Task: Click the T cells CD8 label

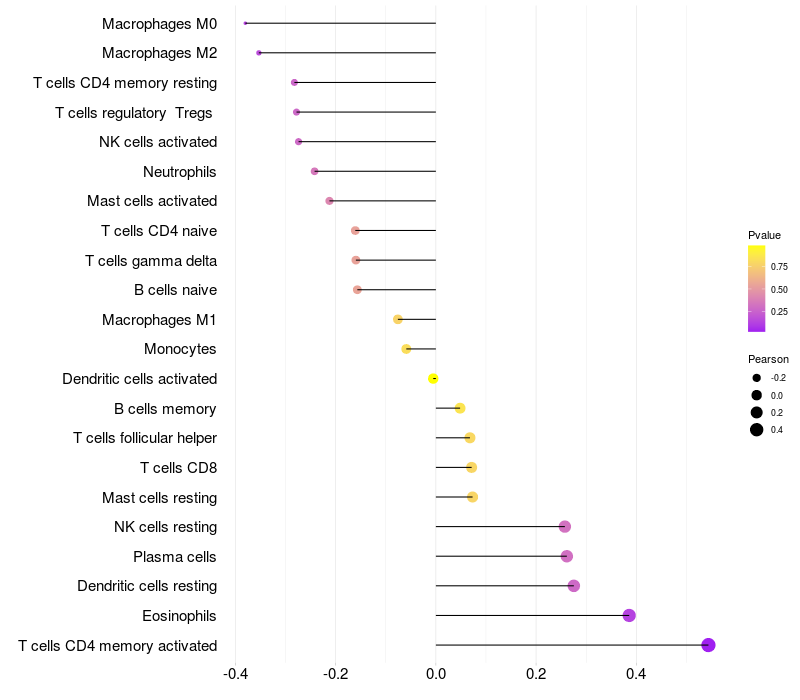Action: tap(179, 468)
